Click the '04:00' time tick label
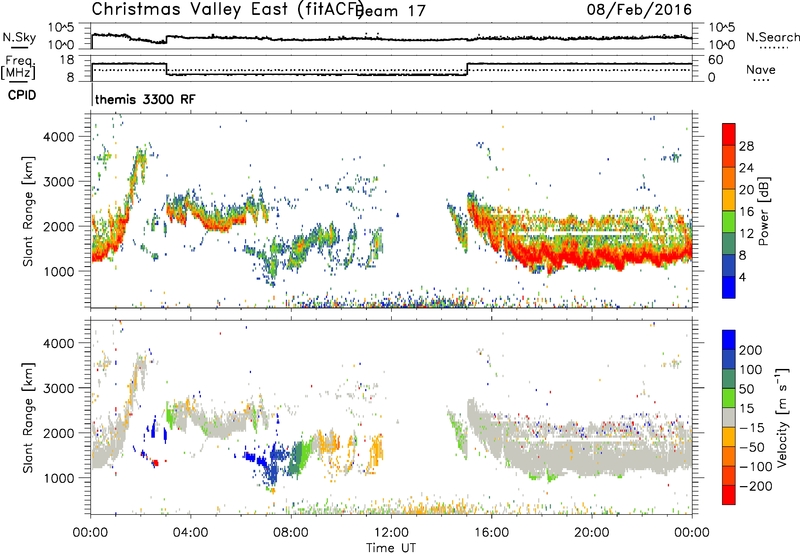 tap(190, 533)
